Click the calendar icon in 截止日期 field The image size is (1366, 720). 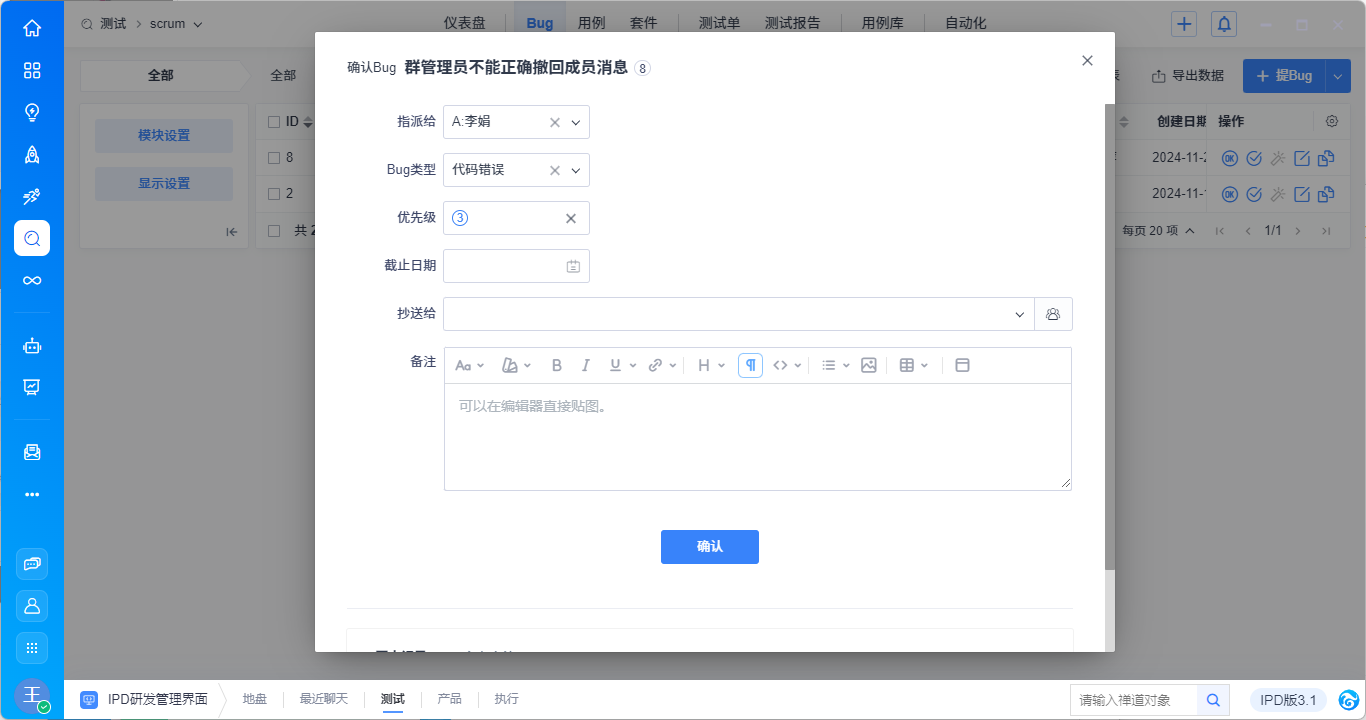click(x=573, y=267)
